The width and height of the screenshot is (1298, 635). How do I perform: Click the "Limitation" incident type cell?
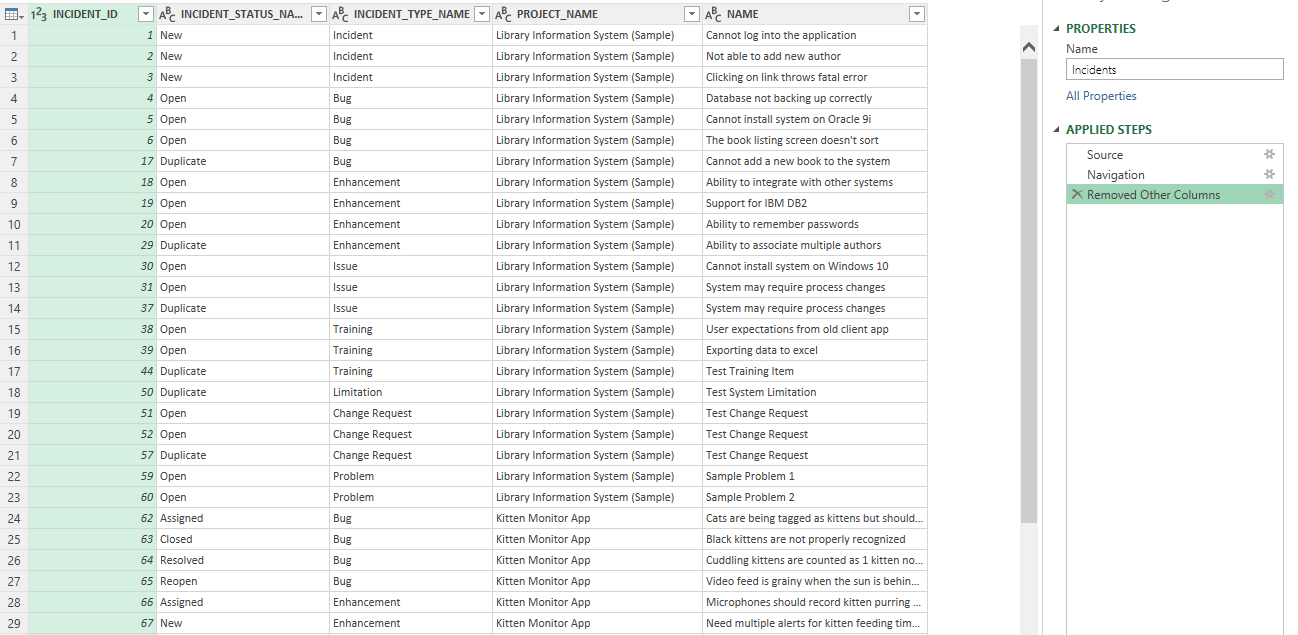pos(410,392)
